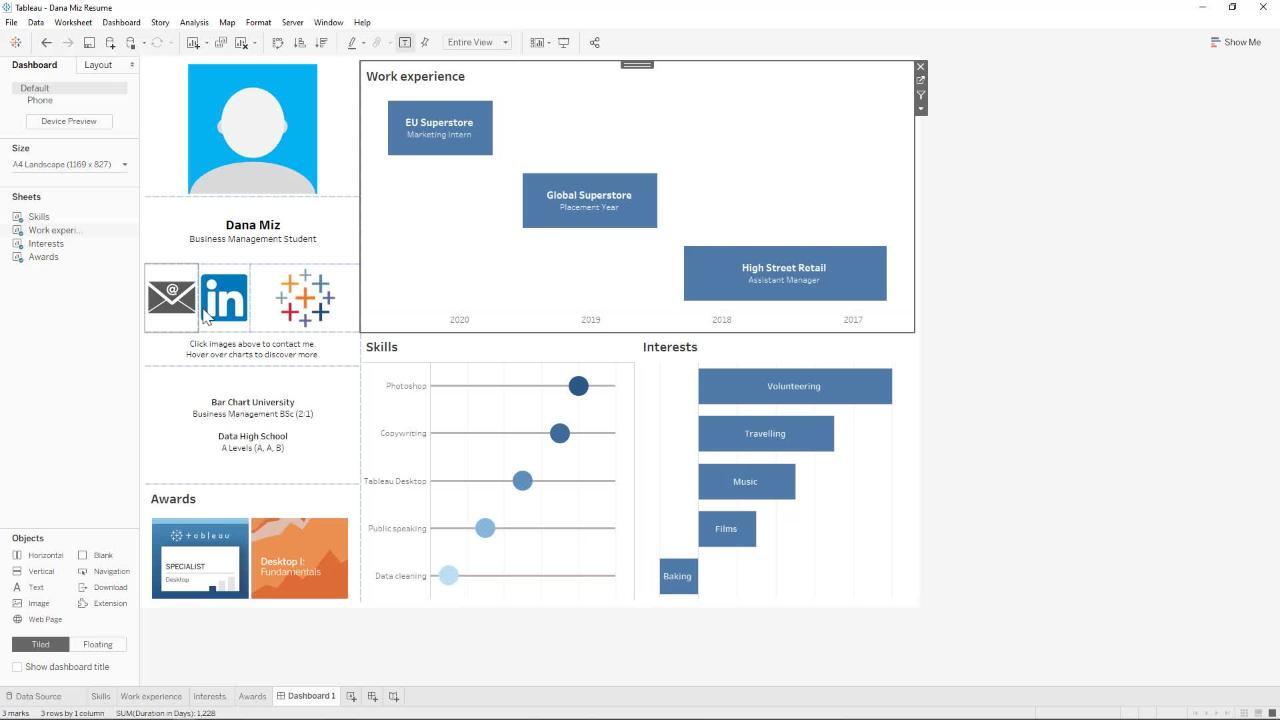
Task: Open Work experience More Options arrow
Action: click(x=921, y=109)
